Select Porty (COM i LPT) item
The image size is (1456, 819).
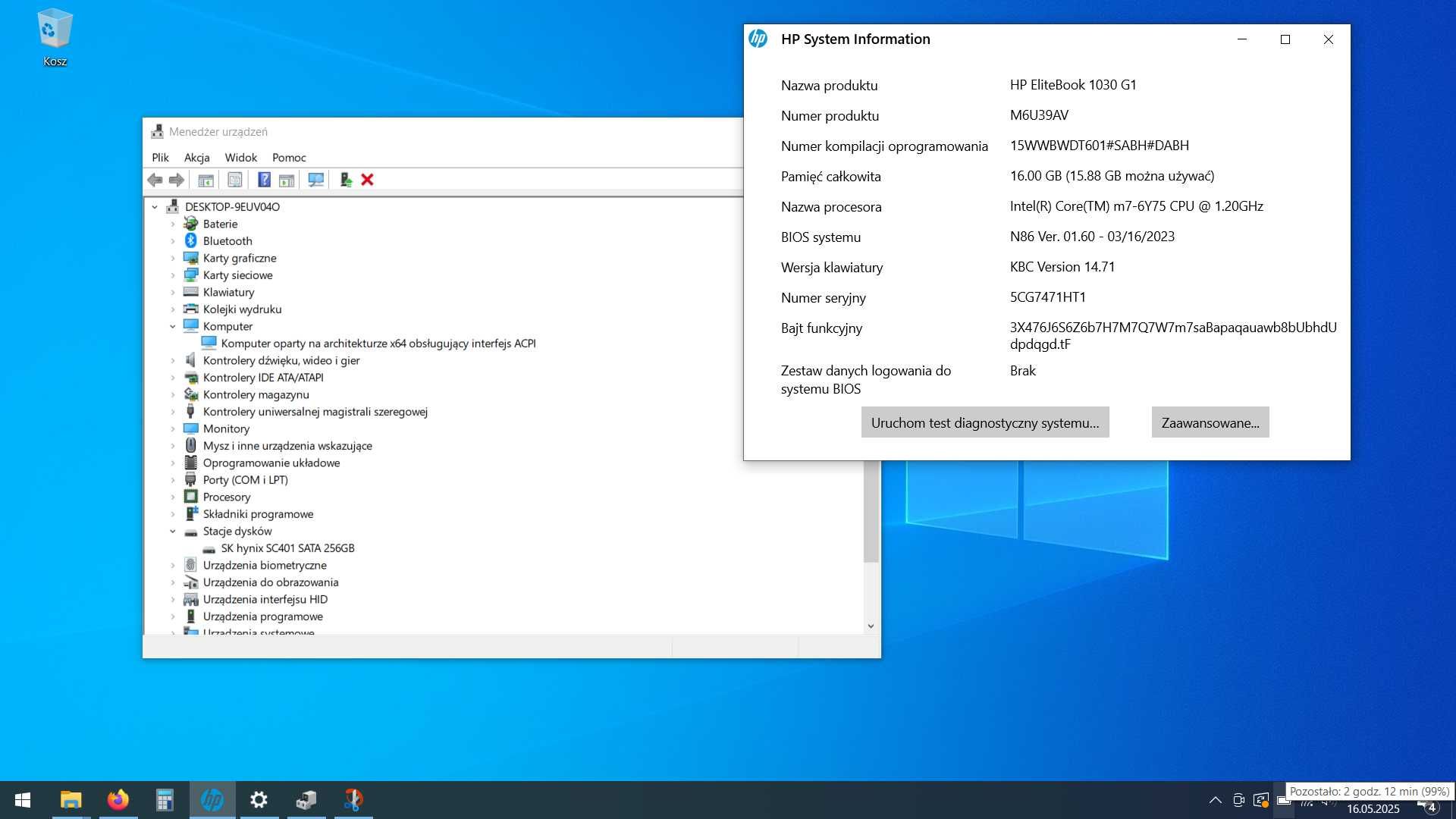246,480
